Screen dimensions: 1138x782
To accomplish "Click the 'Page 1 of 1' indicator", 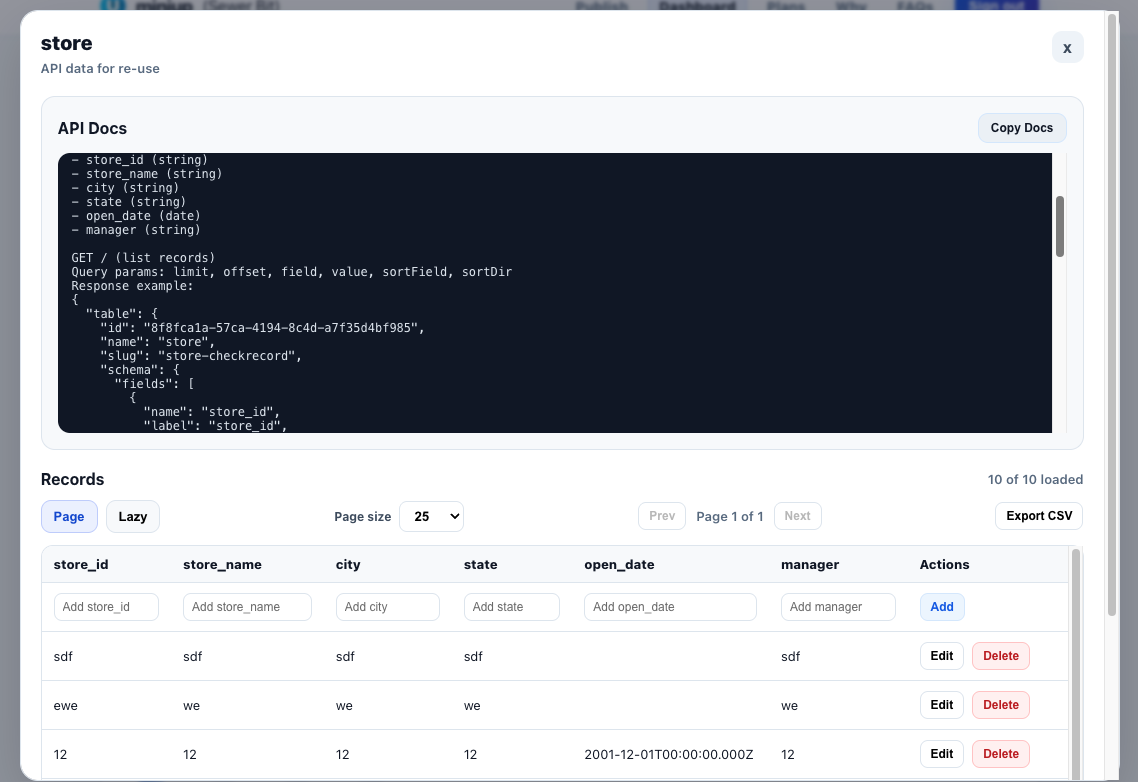I will pos(729,516).
